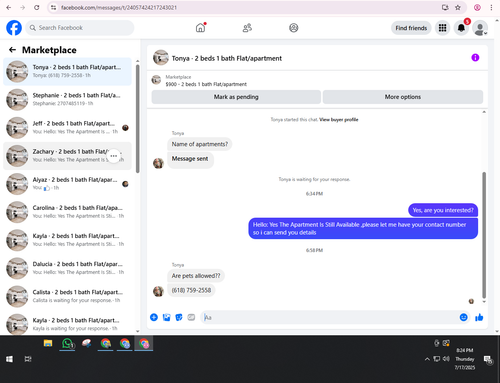Open the Friends icon in top navigation
500x383 pixels.
coord(247,28)
